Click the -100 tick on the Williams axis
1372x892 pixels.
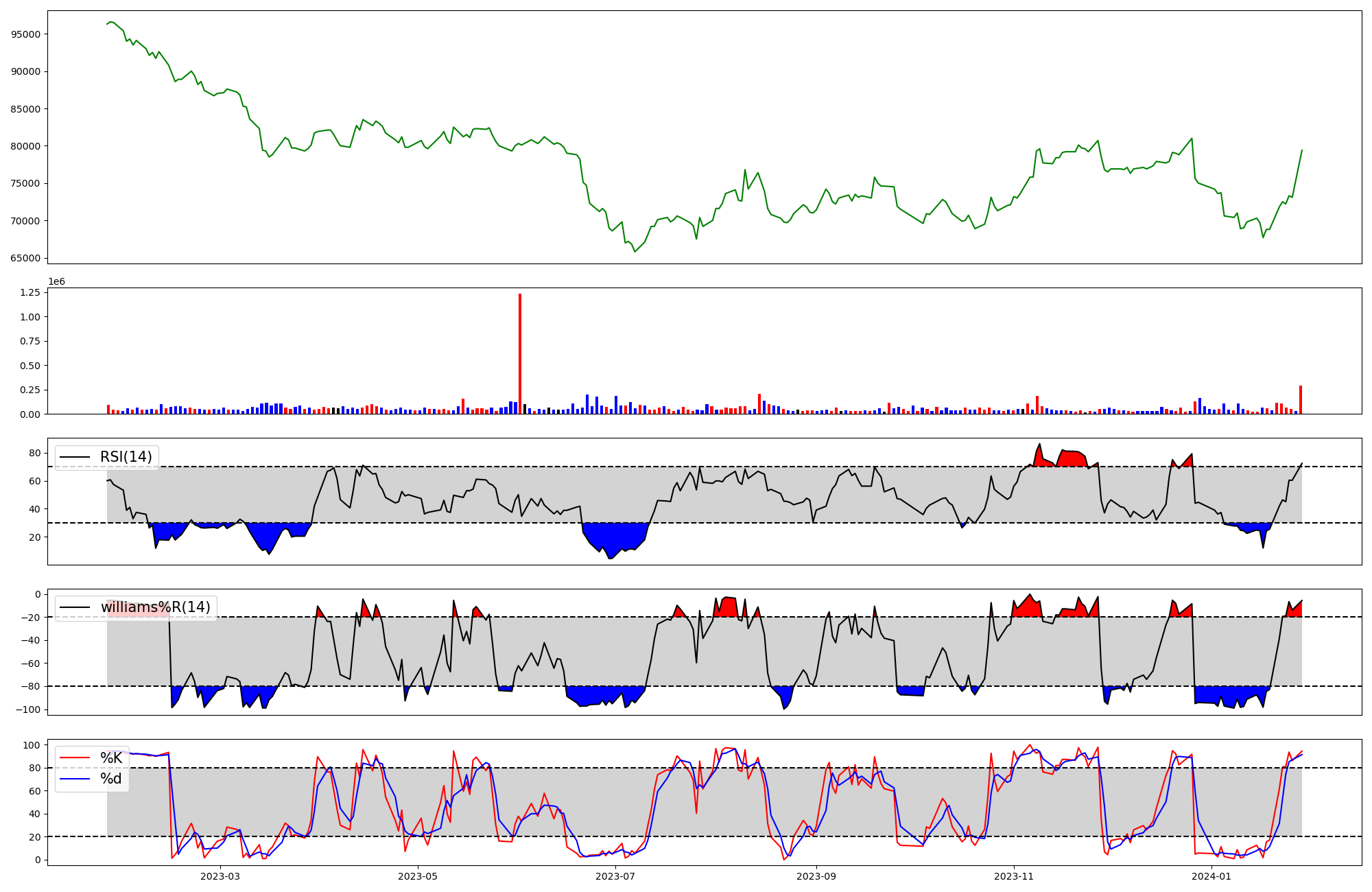coord(29,709)
